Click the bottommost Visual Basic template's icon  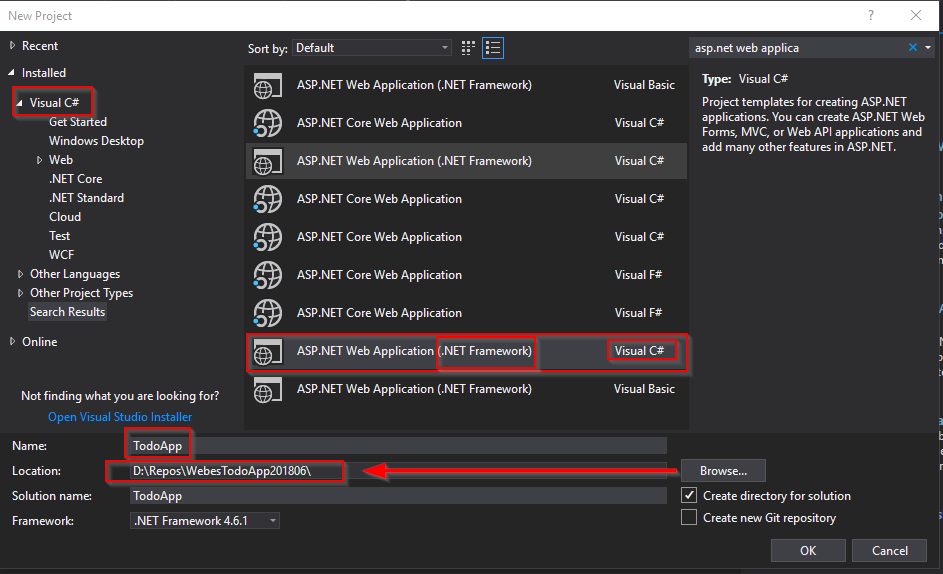pyautogui.click(x=267, y=390)
